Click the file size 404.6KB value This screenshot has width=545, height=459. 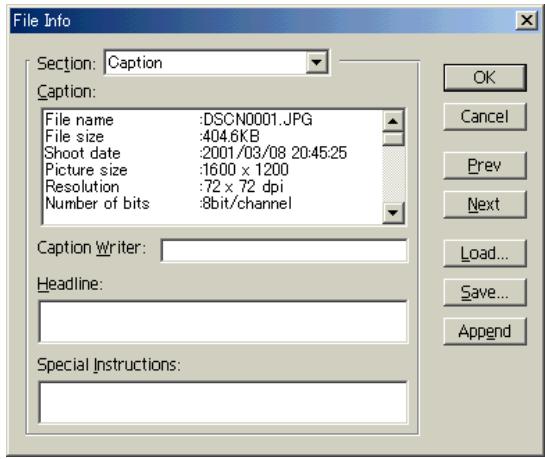230,136
